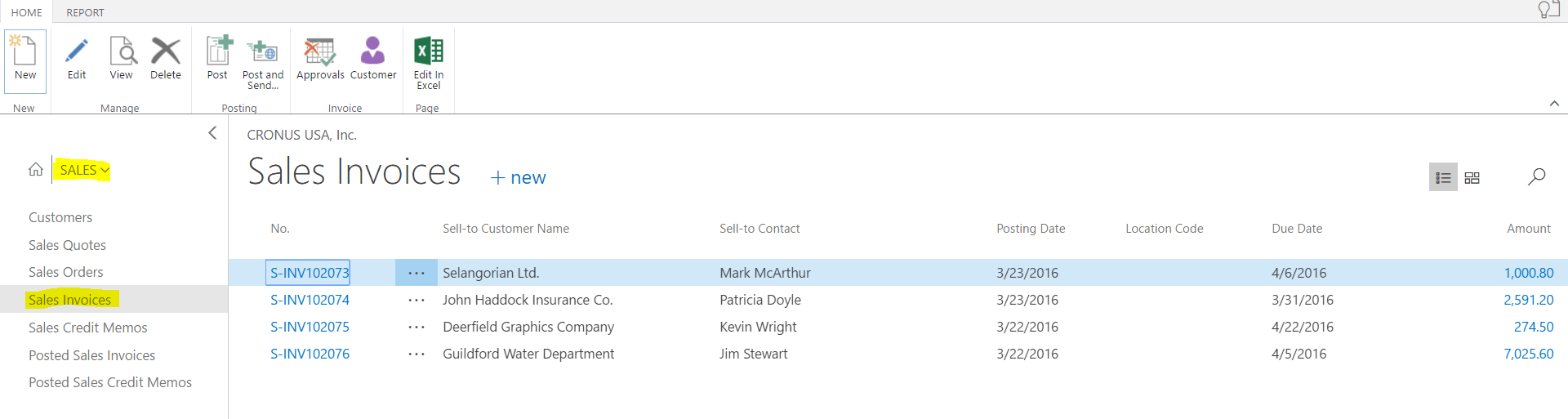Viewport: 1568px width, 419px height.
Task: Select the REPORT ribbon tab
Action: (86, 12)
